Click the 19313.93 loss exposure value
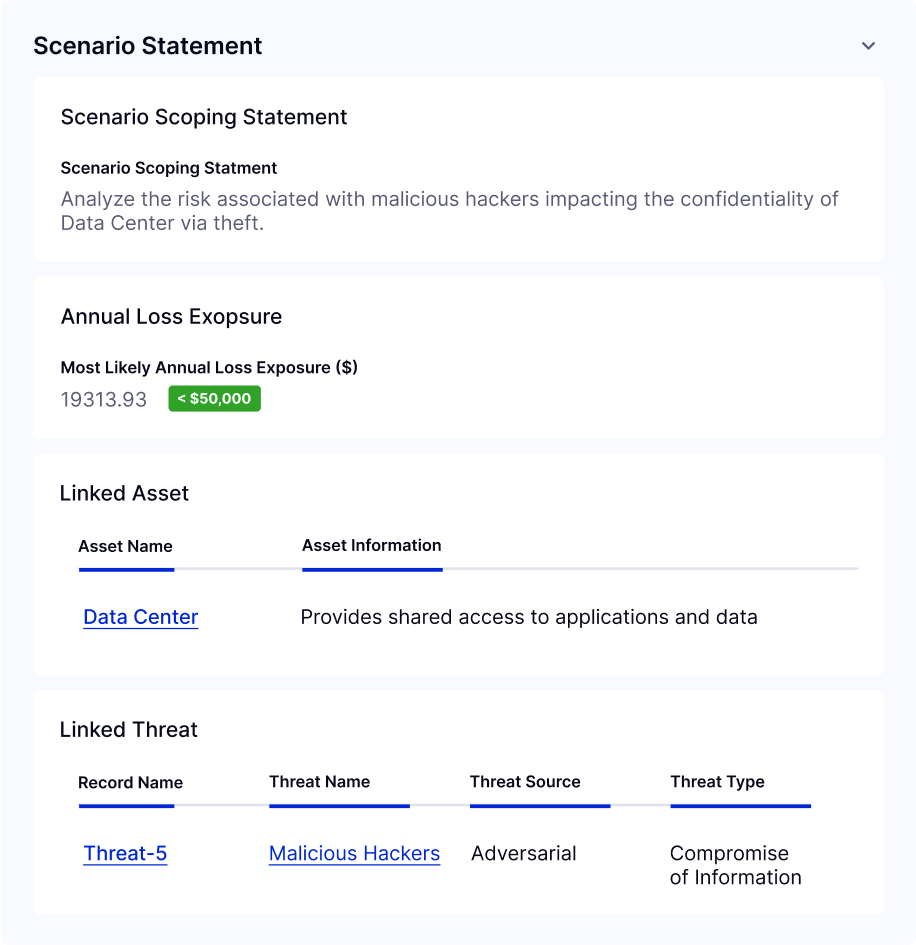 pos(104,399)
